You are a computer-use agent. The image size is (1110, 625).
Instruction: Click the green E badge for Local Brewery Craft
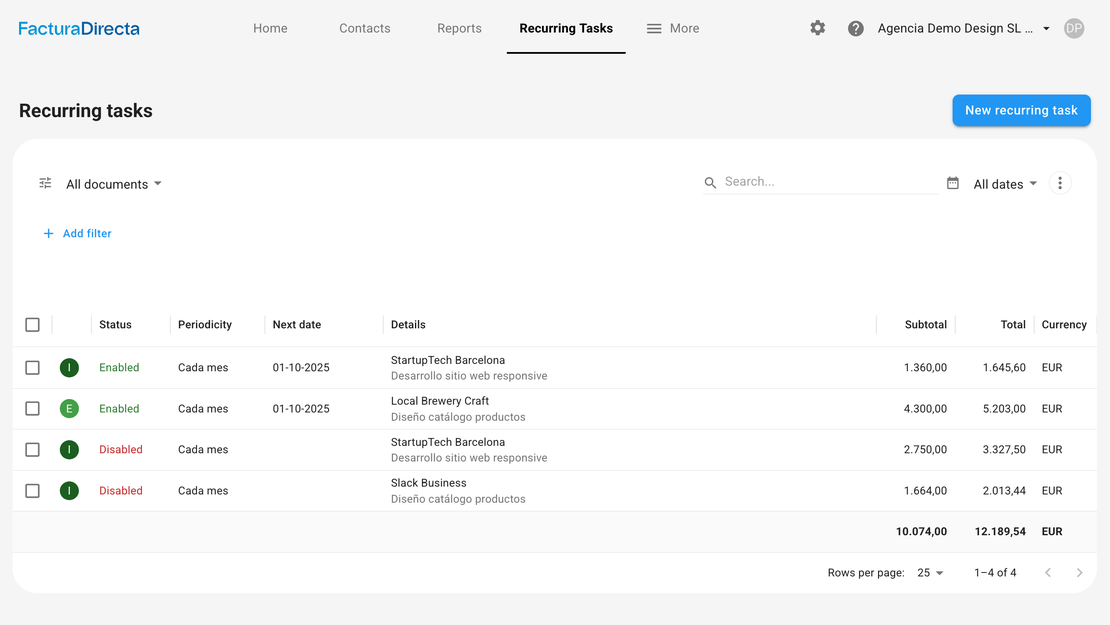(x=69, y=408)
